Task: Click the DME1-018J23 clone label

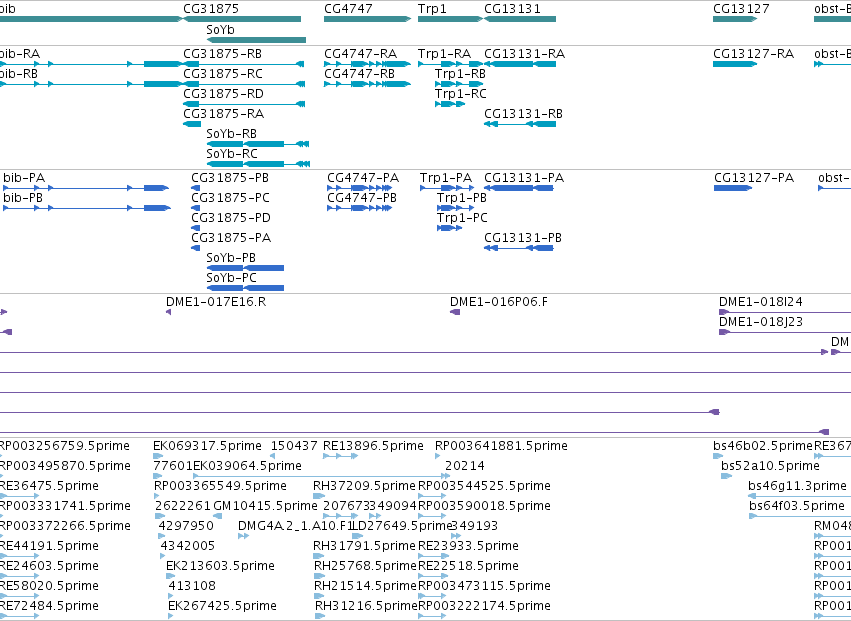Action: tap(760, 322)
